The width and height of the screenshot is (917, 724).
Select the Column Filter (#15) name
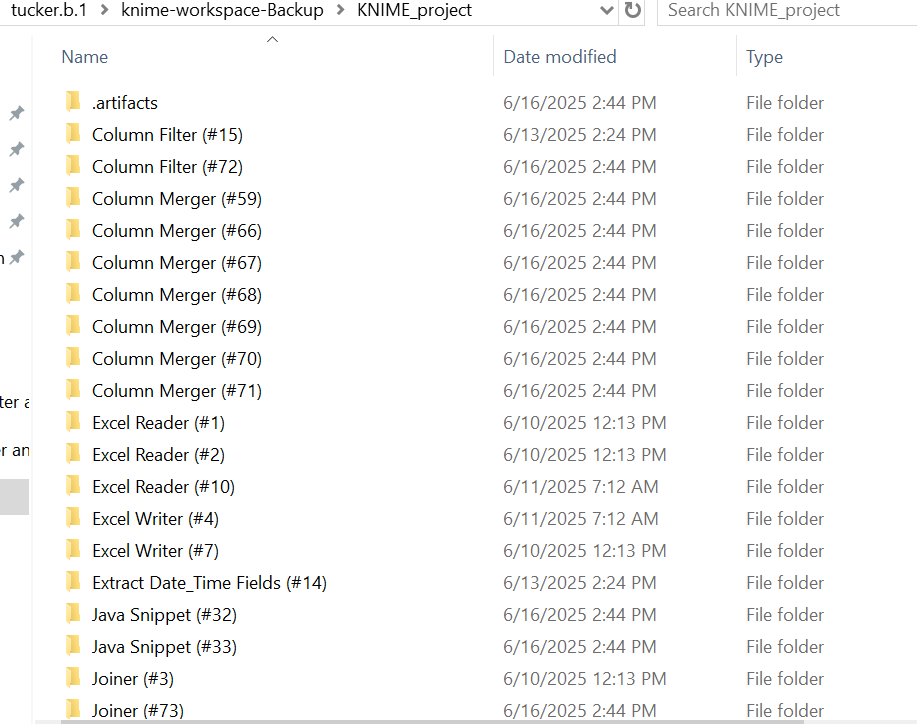pyautogui.click(x=167, y=135)
